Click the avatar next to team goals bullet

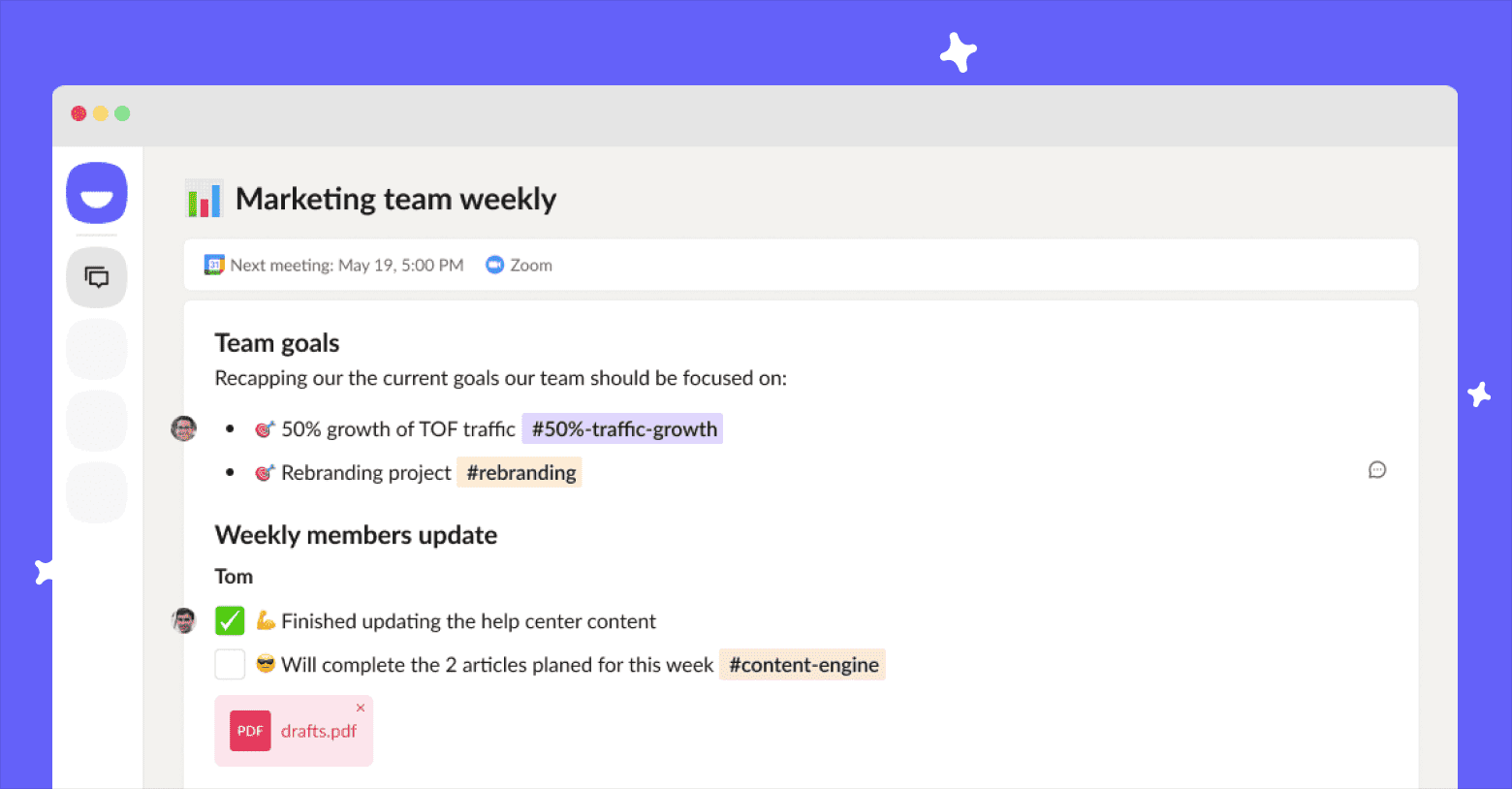(x=183, y=428)
